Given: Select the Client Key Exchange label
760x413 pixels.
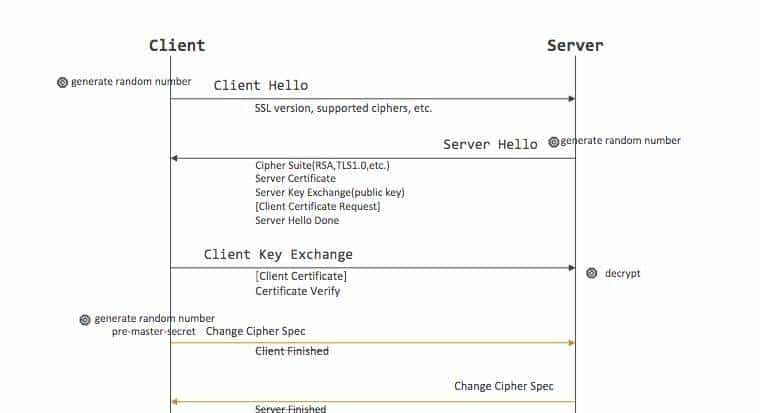Looking at the screenshot, I should (x=278, y=254).
